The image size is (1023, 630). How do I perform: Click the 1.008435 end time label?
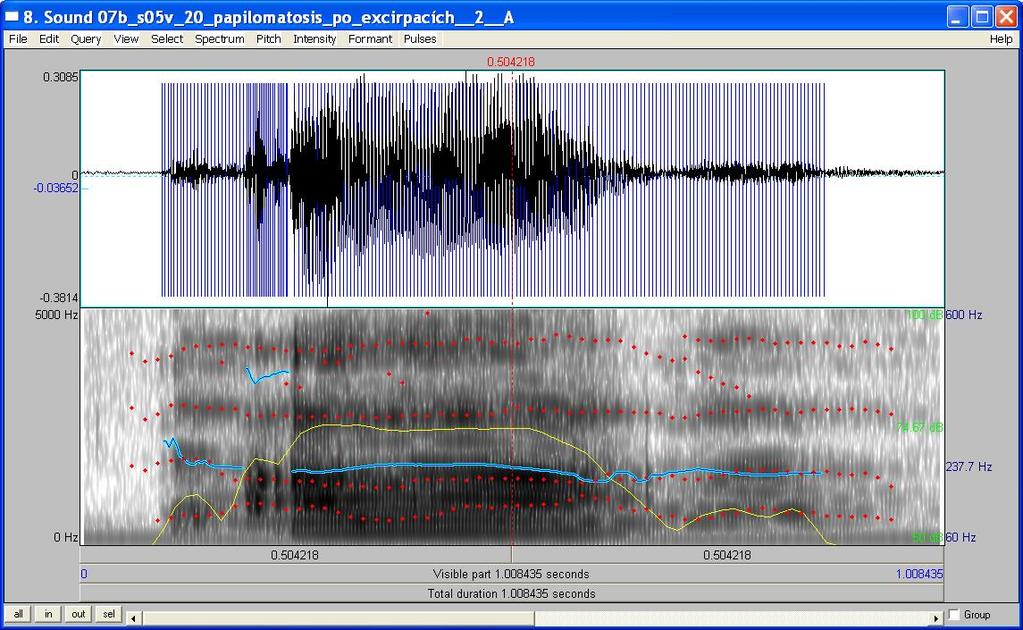pyautogui.click(x=919, y=574)
